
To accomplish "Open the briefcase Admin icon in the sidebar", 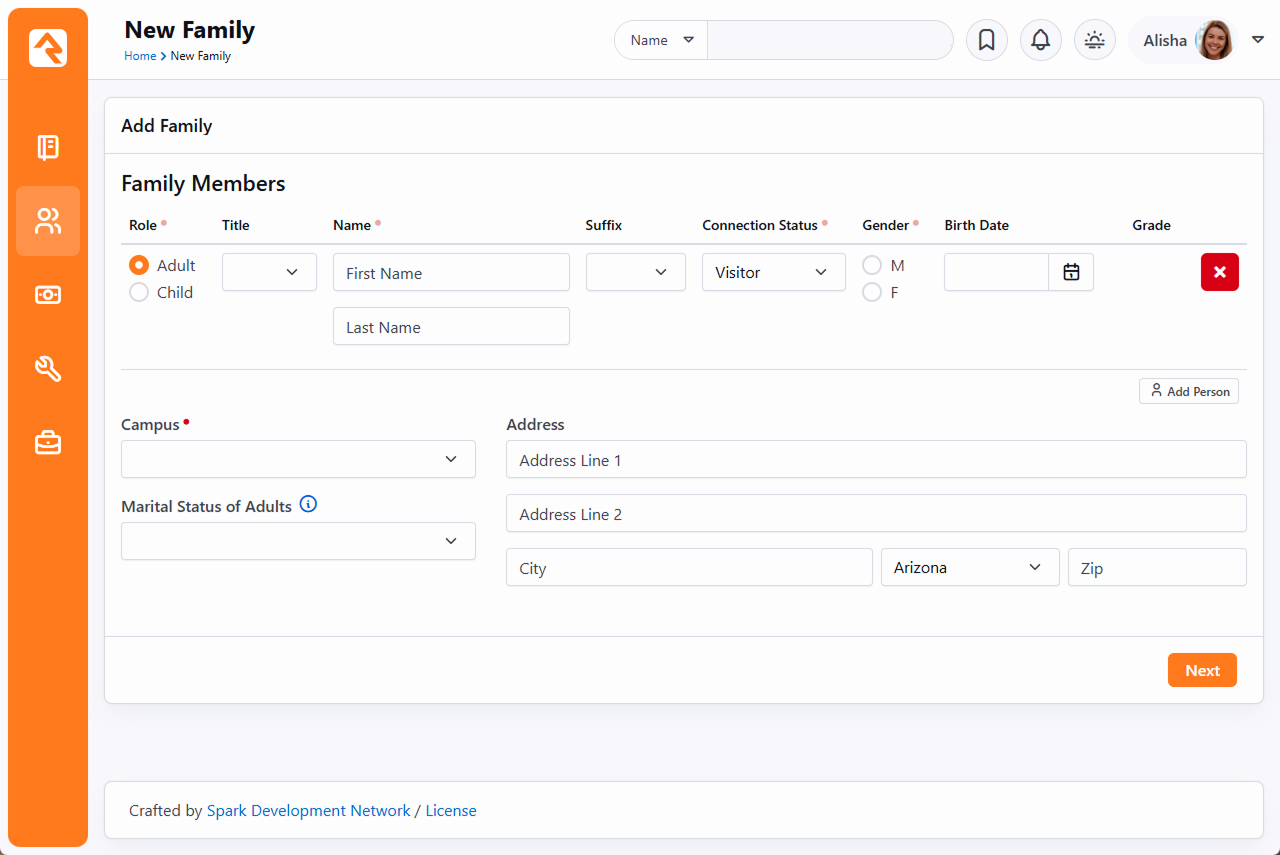I will [x=48, y=442].
